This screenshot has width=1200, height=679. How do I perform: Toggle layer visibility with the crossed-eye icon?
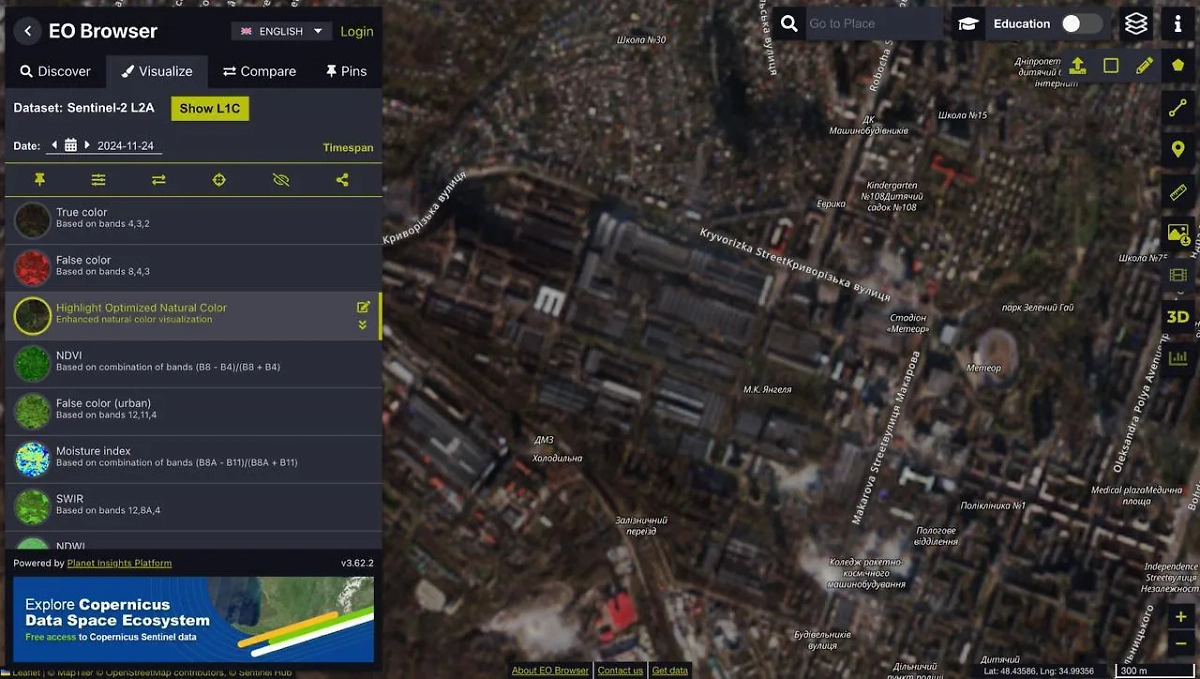point(281,180)
